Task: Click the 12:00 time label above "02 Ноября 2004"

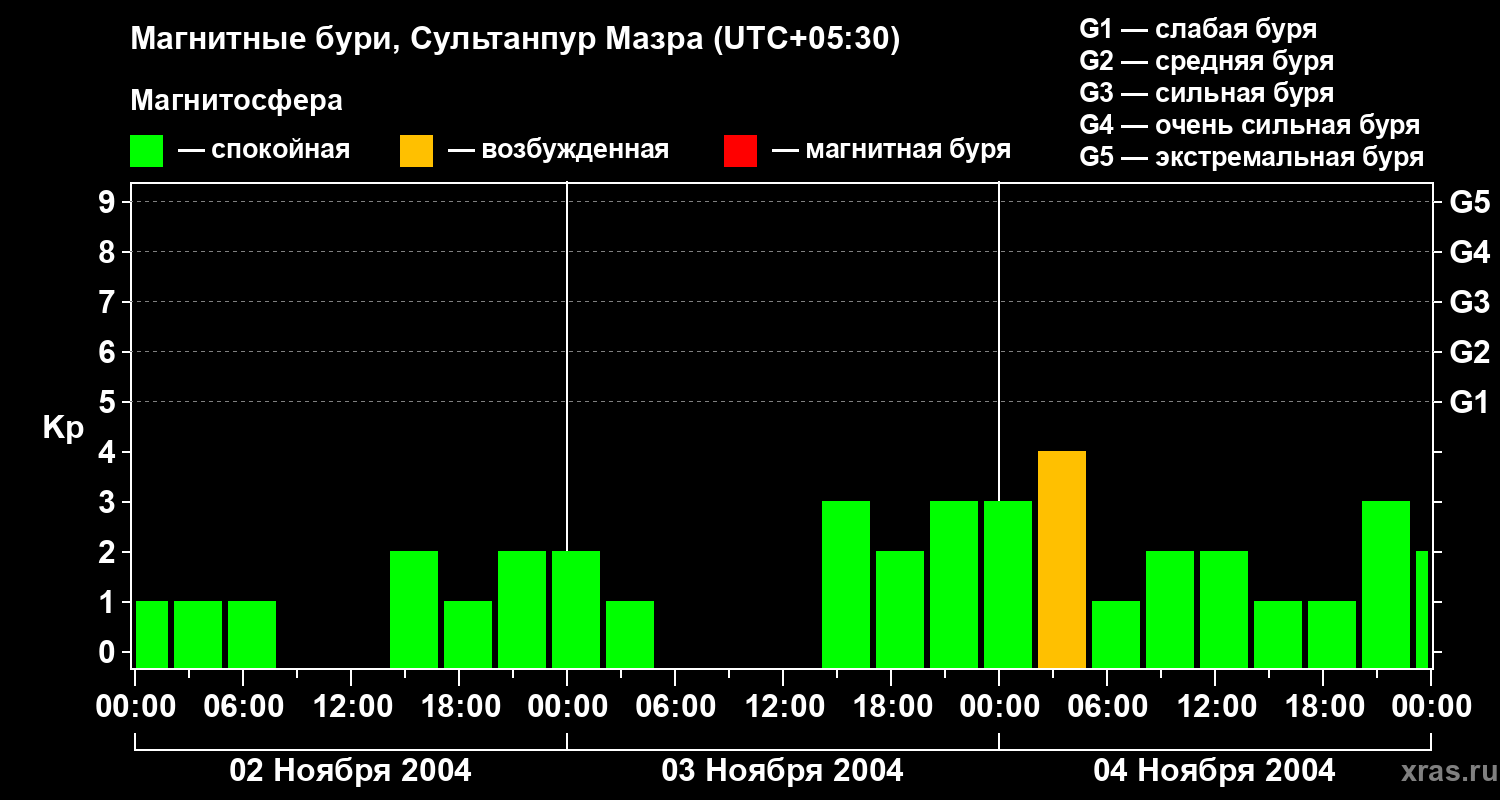Action: tap(351, 707)
